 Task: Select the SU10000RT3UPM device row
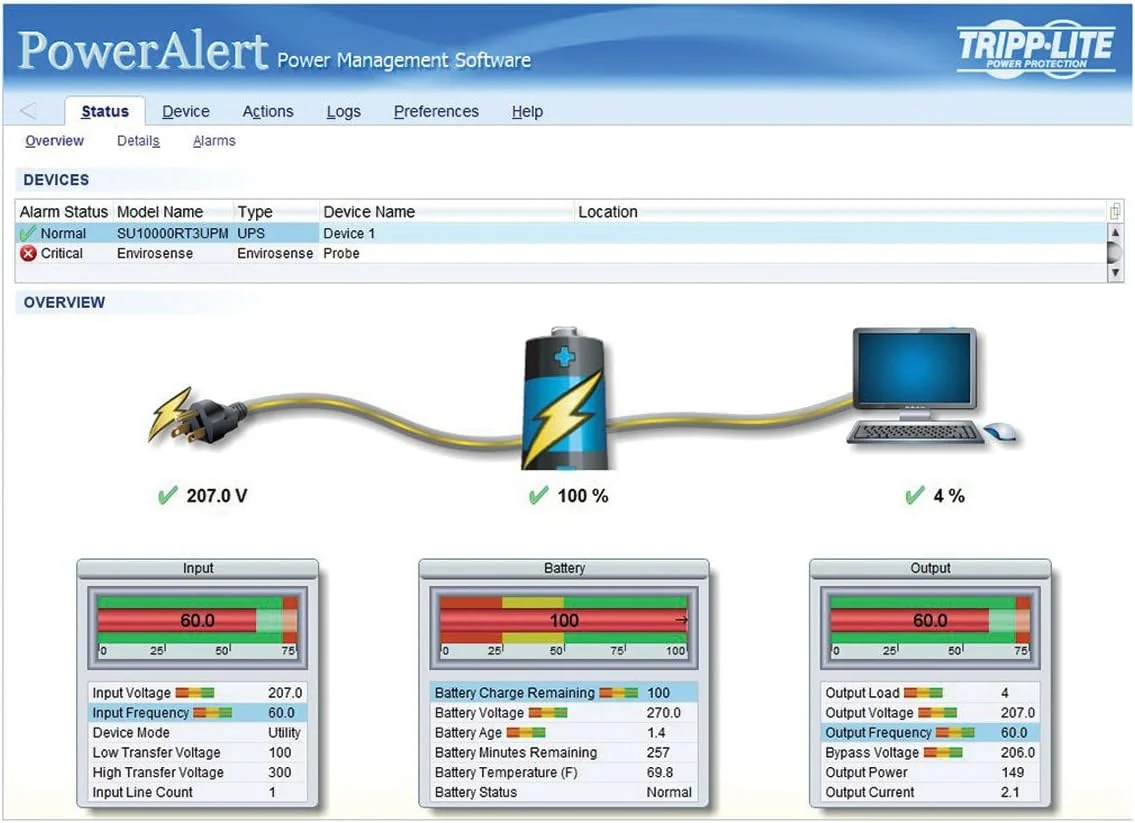click(x=172, y=233)
